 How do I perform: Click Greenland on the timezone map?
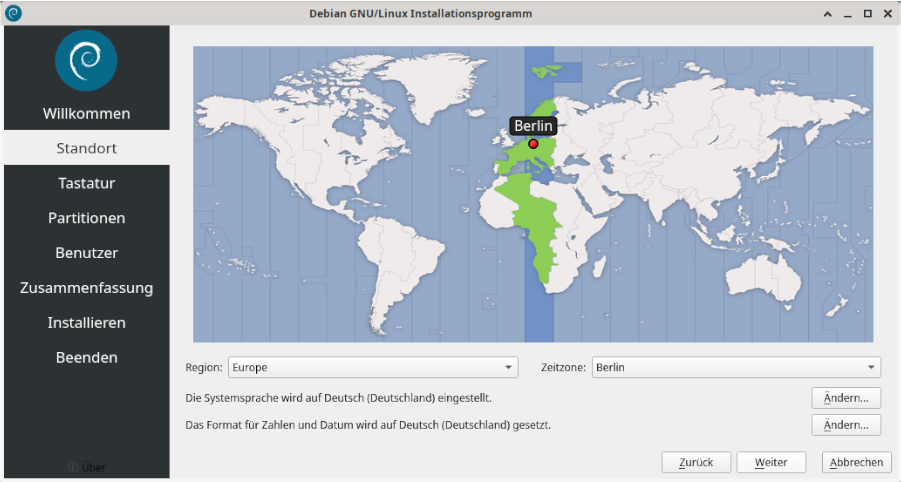tap(437, 86)
